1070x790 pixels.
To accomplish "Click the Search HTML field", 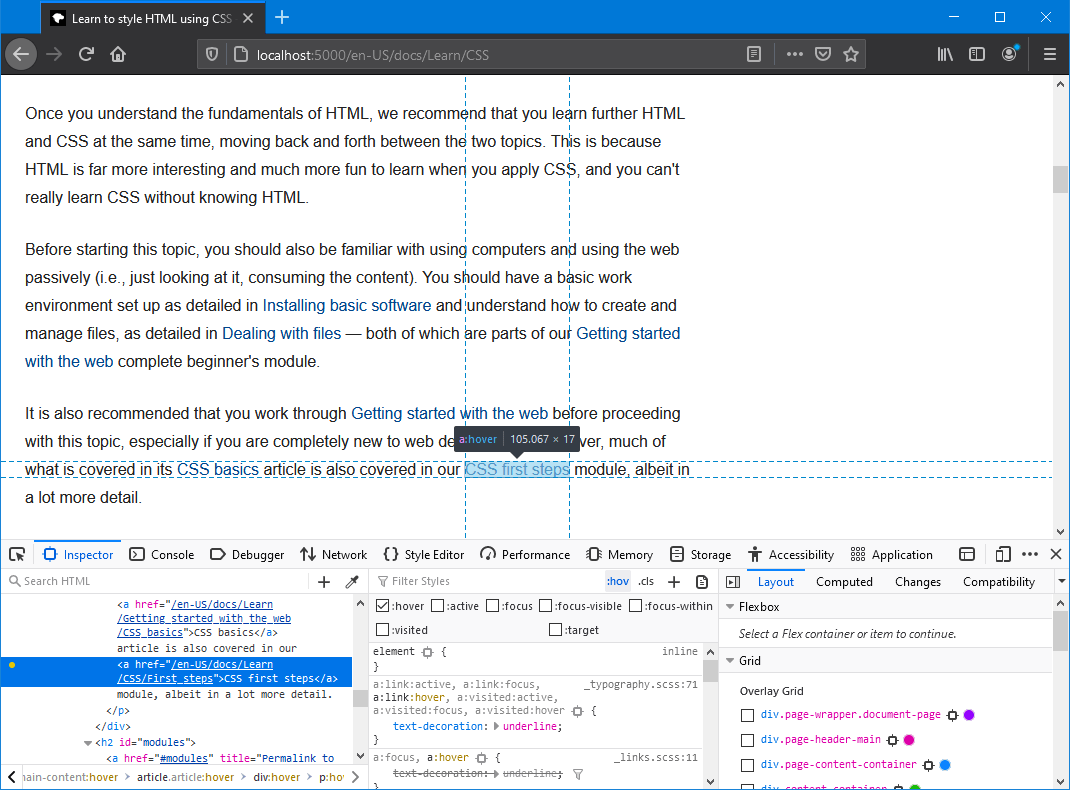I will click(157, 581).
